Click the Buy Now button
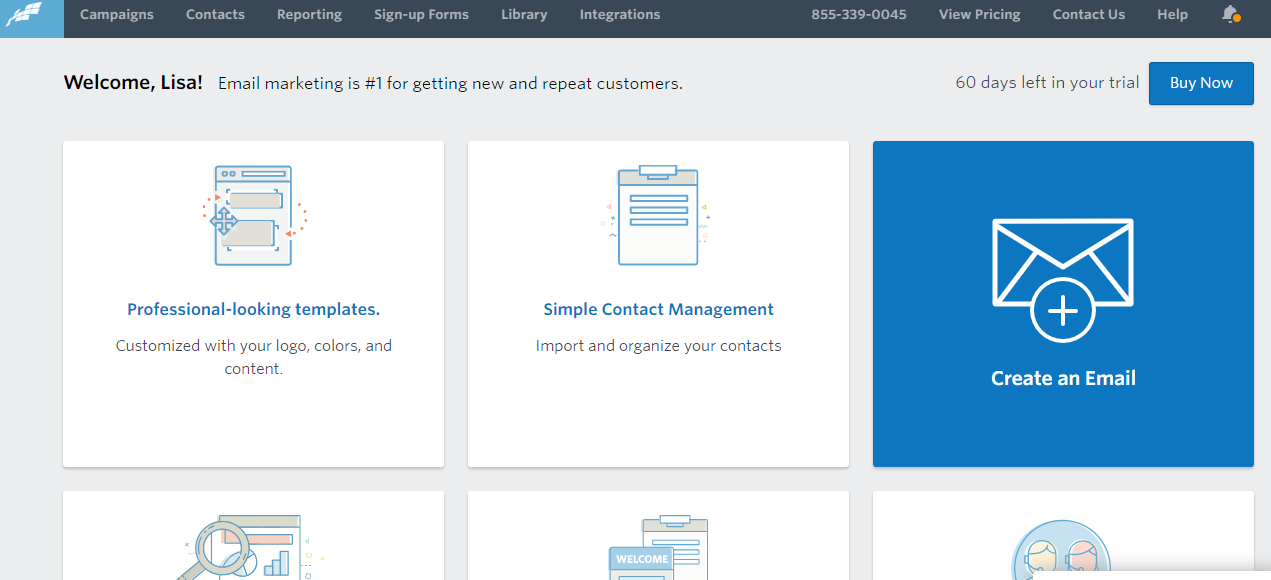Image resolution: width=1271 pixels, height=580 pixels. (1201, 83)
